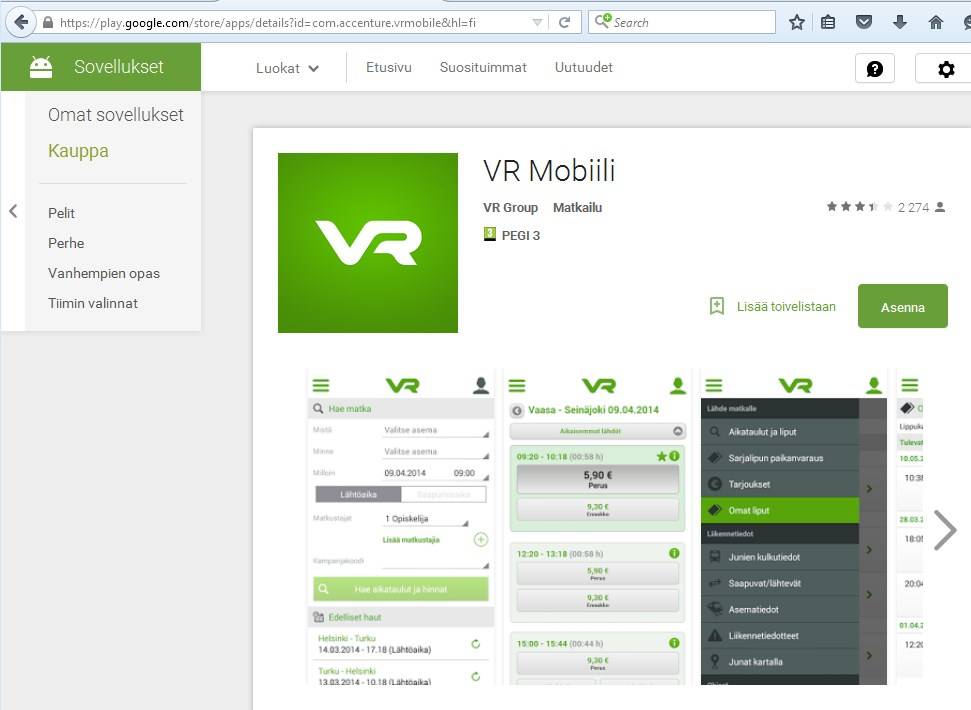This screenshot has height=710, width=971.
Task: Open the first app screenshot thumbnail
Action: [x=401, y=527]
